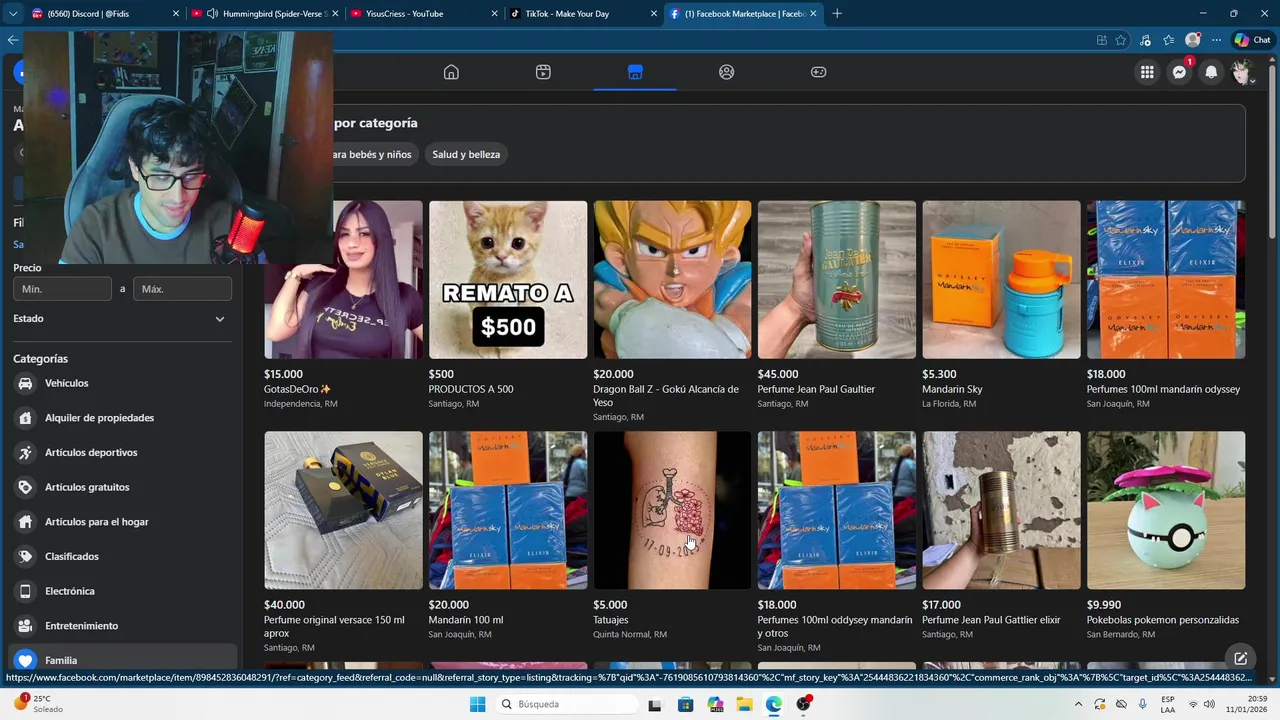Add this page to favorites star

pyautogui.click(x=1121, y=40)
